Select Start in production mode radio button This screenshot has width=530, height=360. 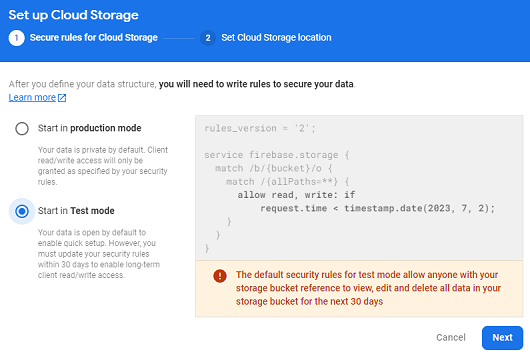pyautogui.click(x=22, y=128)
